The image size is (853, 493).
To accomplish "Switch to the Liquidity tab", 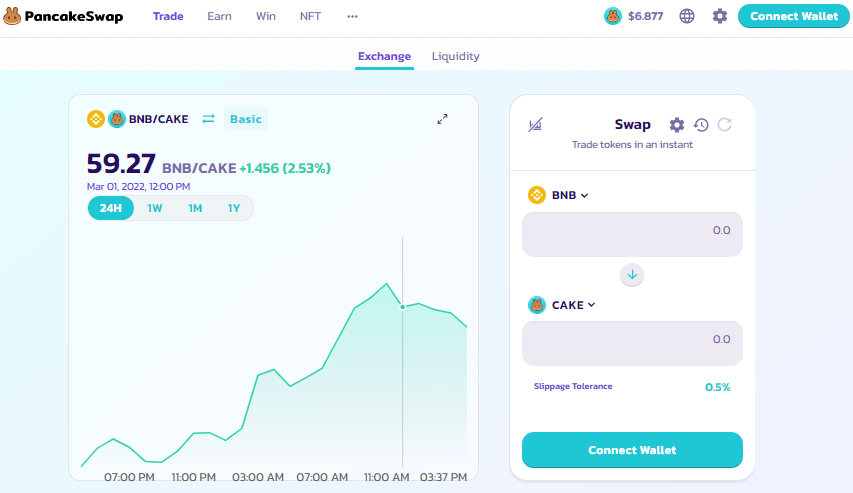I will click(x=455, y=56).
